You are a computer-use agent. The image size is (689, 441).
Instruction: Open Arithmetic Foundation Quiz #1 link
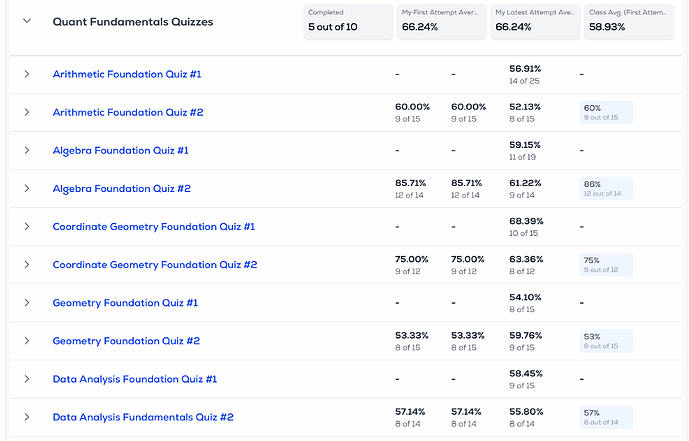click(x=126, y=75)
